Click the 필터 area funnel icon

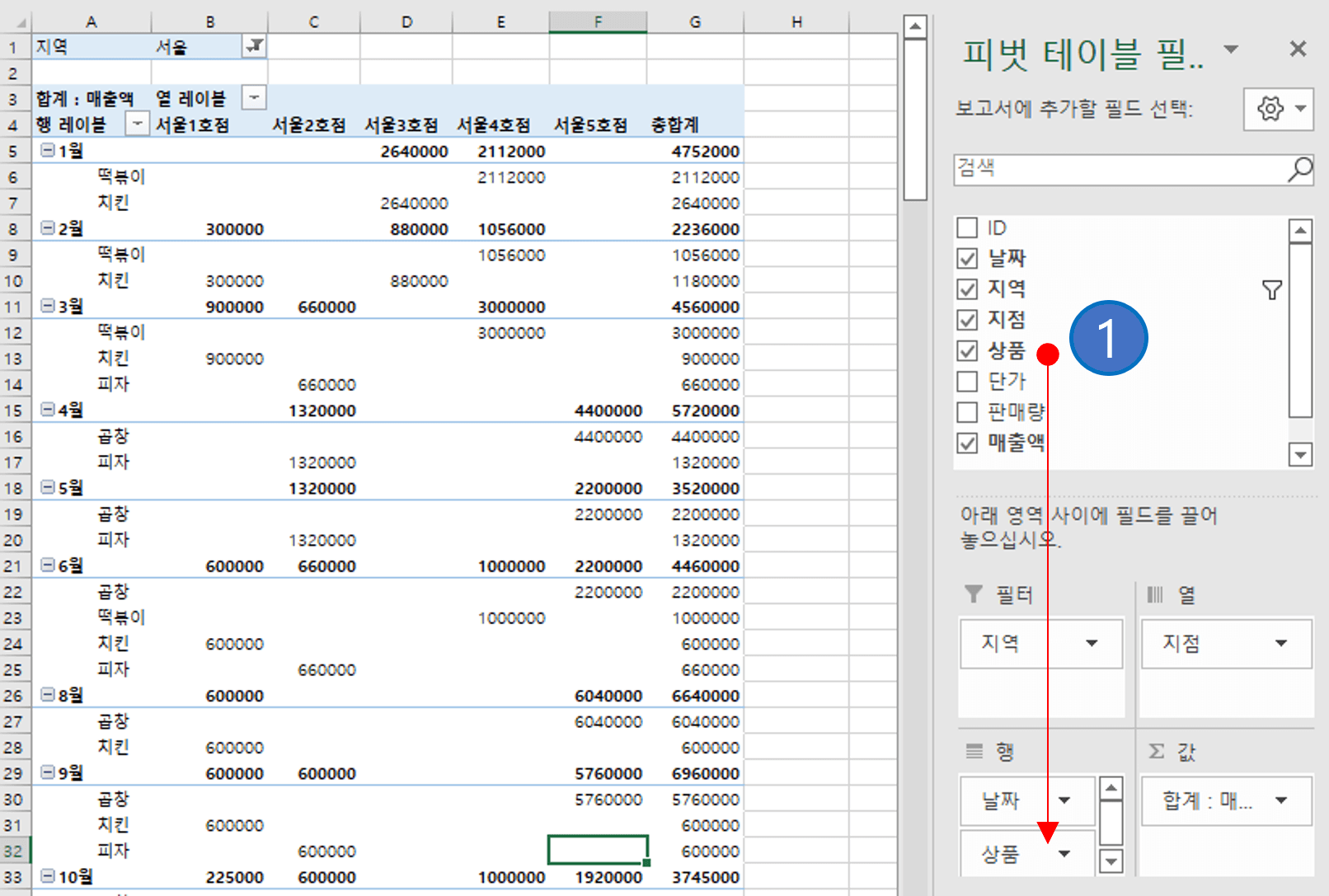coord(972,593)
